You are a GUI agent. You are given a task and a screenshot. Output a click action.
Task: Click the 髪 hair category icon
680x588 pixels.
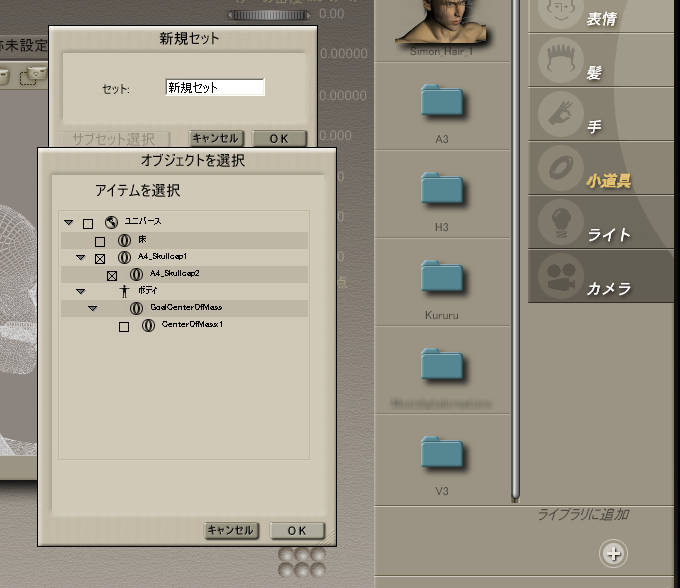560,60
